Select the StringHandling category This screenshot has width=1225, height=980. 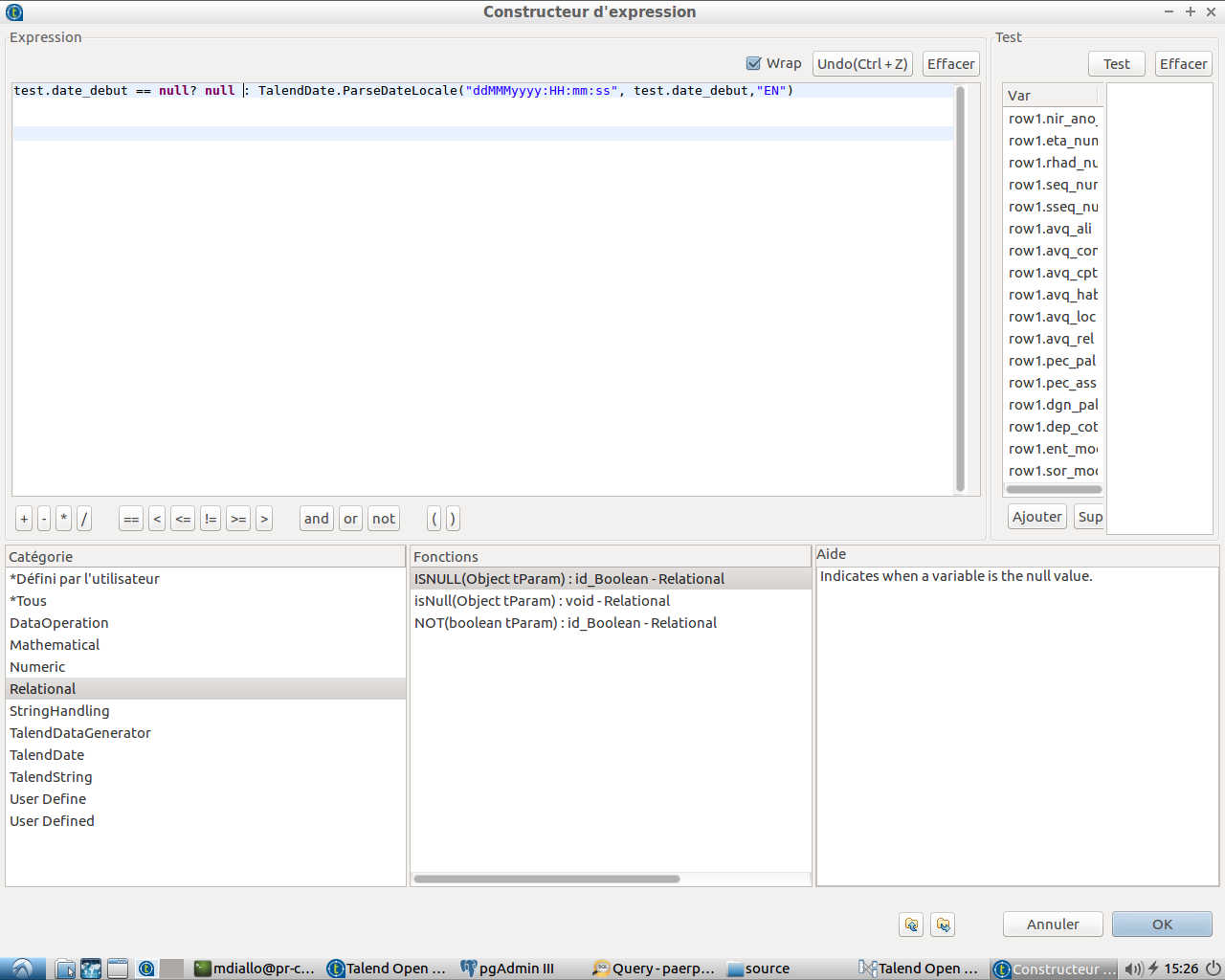point(206,711)
